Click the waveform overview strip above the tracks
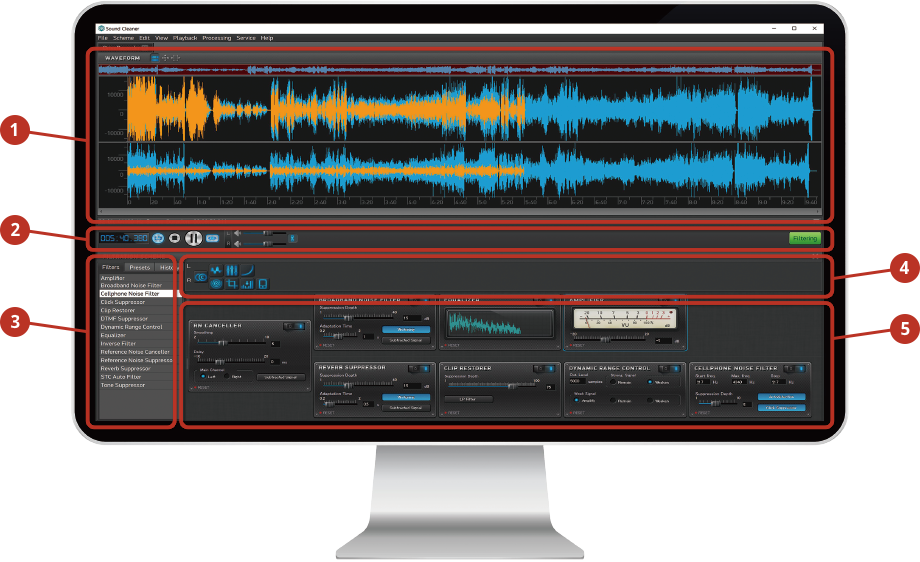920x562 pixels. pos(459,70)
